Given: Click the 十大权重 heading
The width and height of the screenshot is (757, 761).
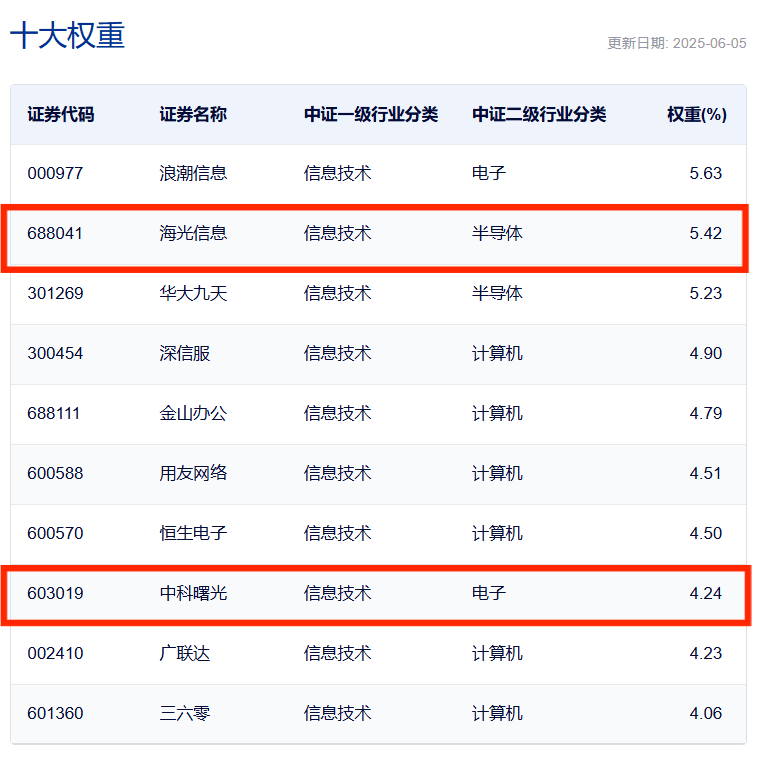Looking at the screenshot, I should click(x=67, y=36).
